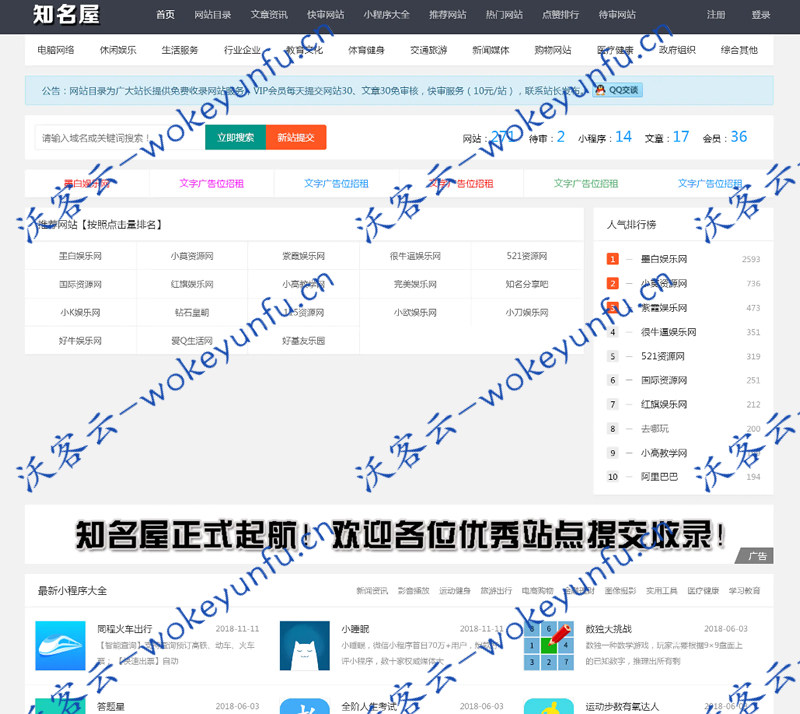The width and height of the screenshot is (800, 714).
Task: Open 热门网站 in the top navigation
Action: pyautogui.click(x=504, y=15)
